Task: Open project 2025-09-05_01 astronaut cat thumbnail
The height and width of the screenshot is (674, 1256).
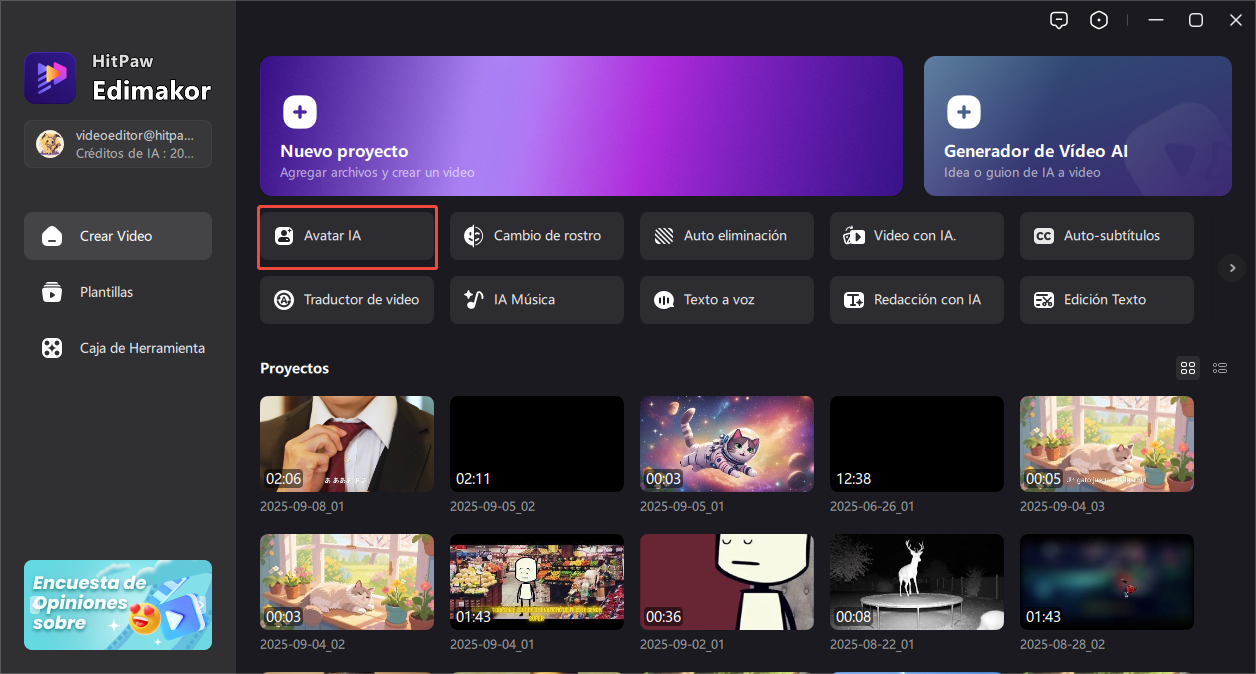Action: coord(726,444)
